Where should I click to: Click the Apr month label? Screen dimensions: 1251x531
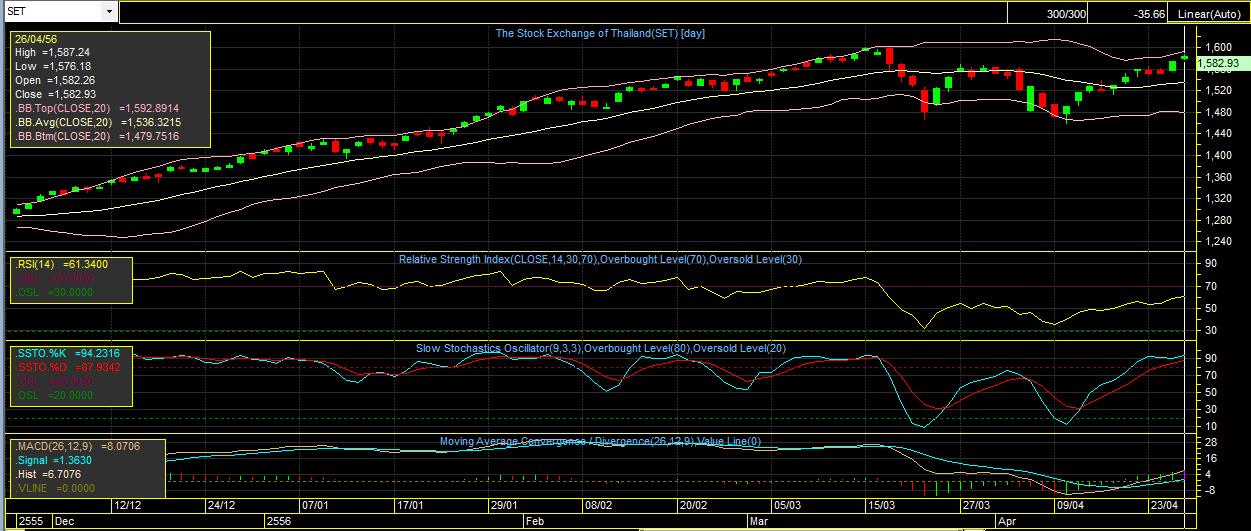point(1006,521)
